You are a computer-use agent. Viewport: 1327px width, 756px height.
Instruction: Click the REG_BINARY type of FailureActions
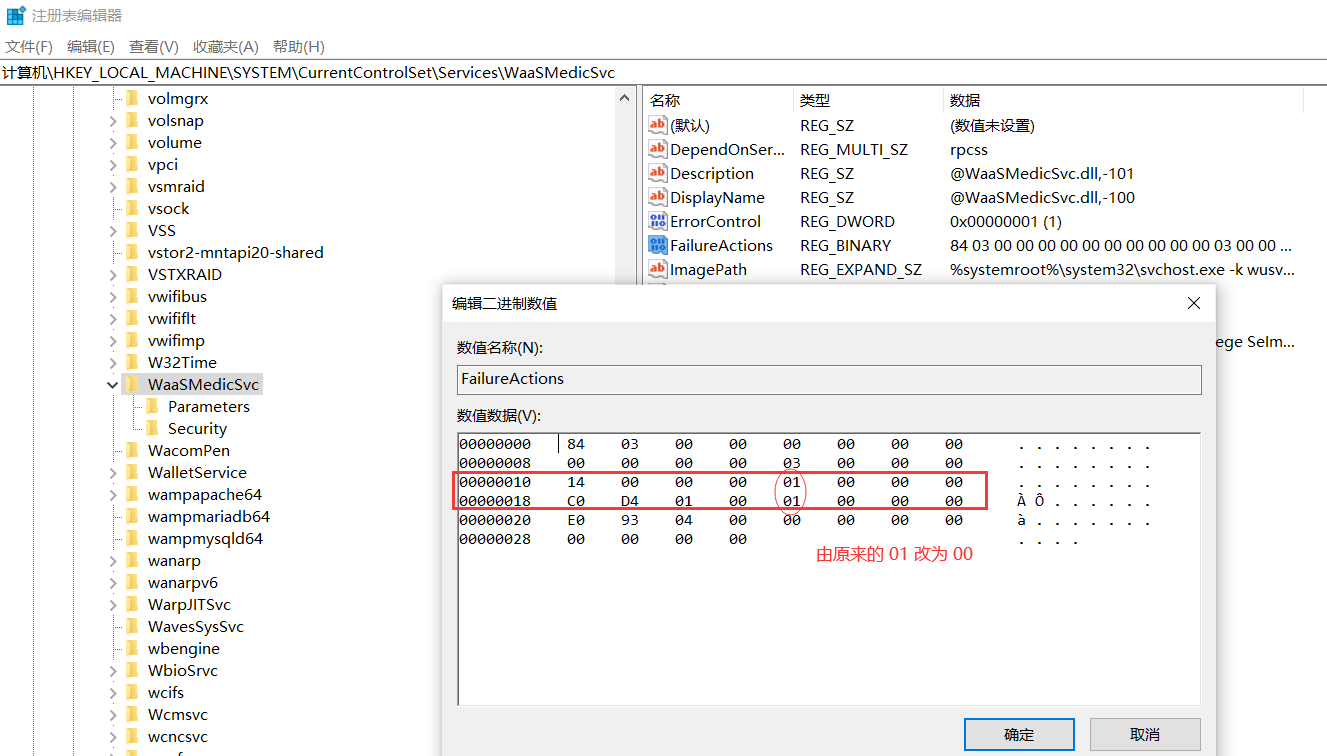click(x=845, y=245)
